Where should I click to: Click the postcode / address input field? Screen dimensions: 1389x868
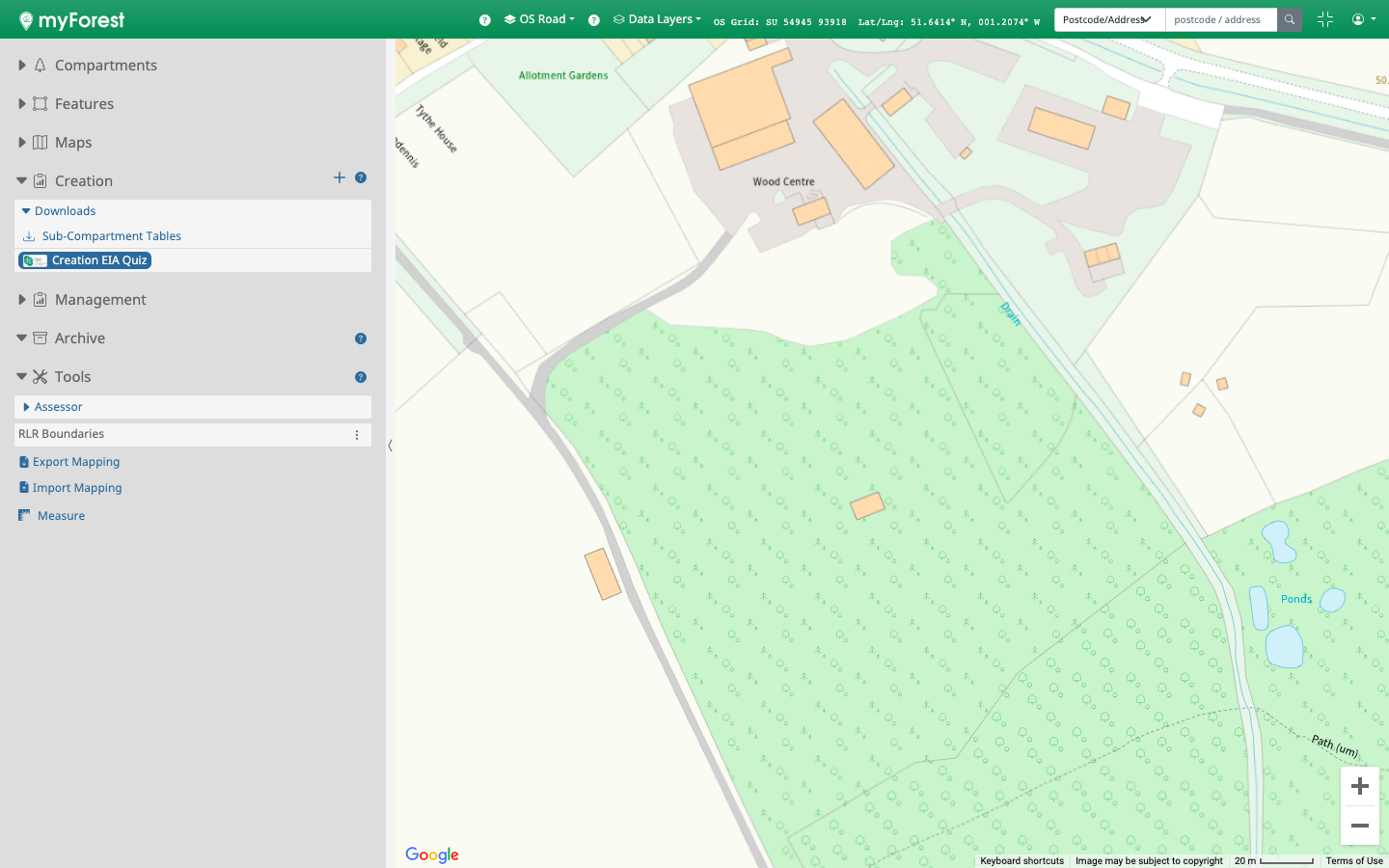tap(1220, 19)
